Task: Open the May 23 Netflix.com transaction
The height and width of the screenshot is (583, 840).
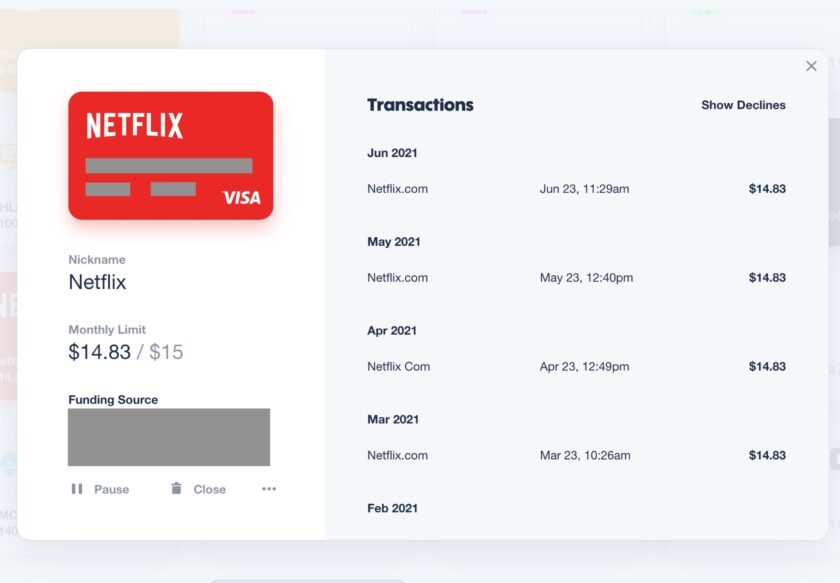Action: click(x=576, y=278)
